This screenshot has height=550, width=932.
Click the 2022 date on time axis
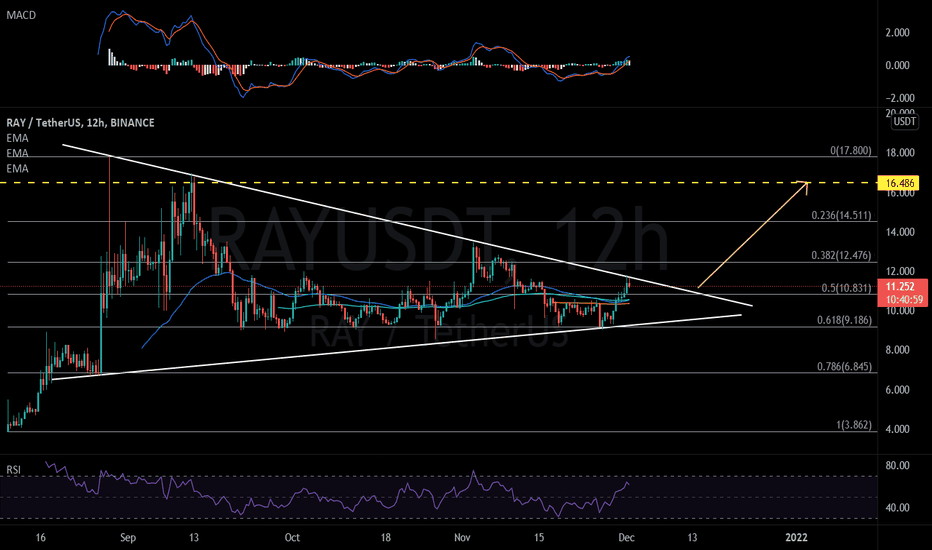tap(796, 538)
